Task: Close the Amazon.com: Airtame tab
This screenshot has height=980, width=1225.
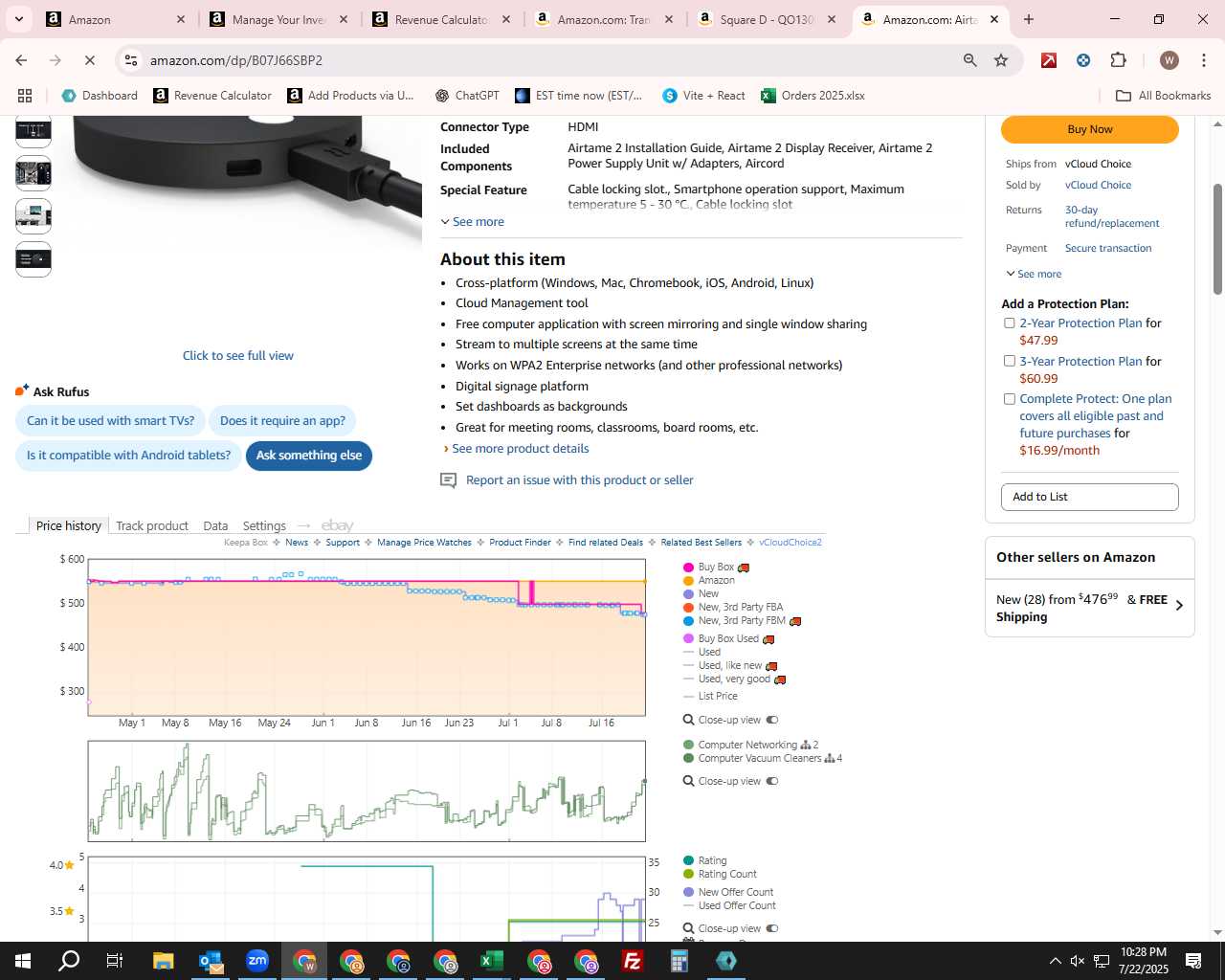Action: [994, 19]
